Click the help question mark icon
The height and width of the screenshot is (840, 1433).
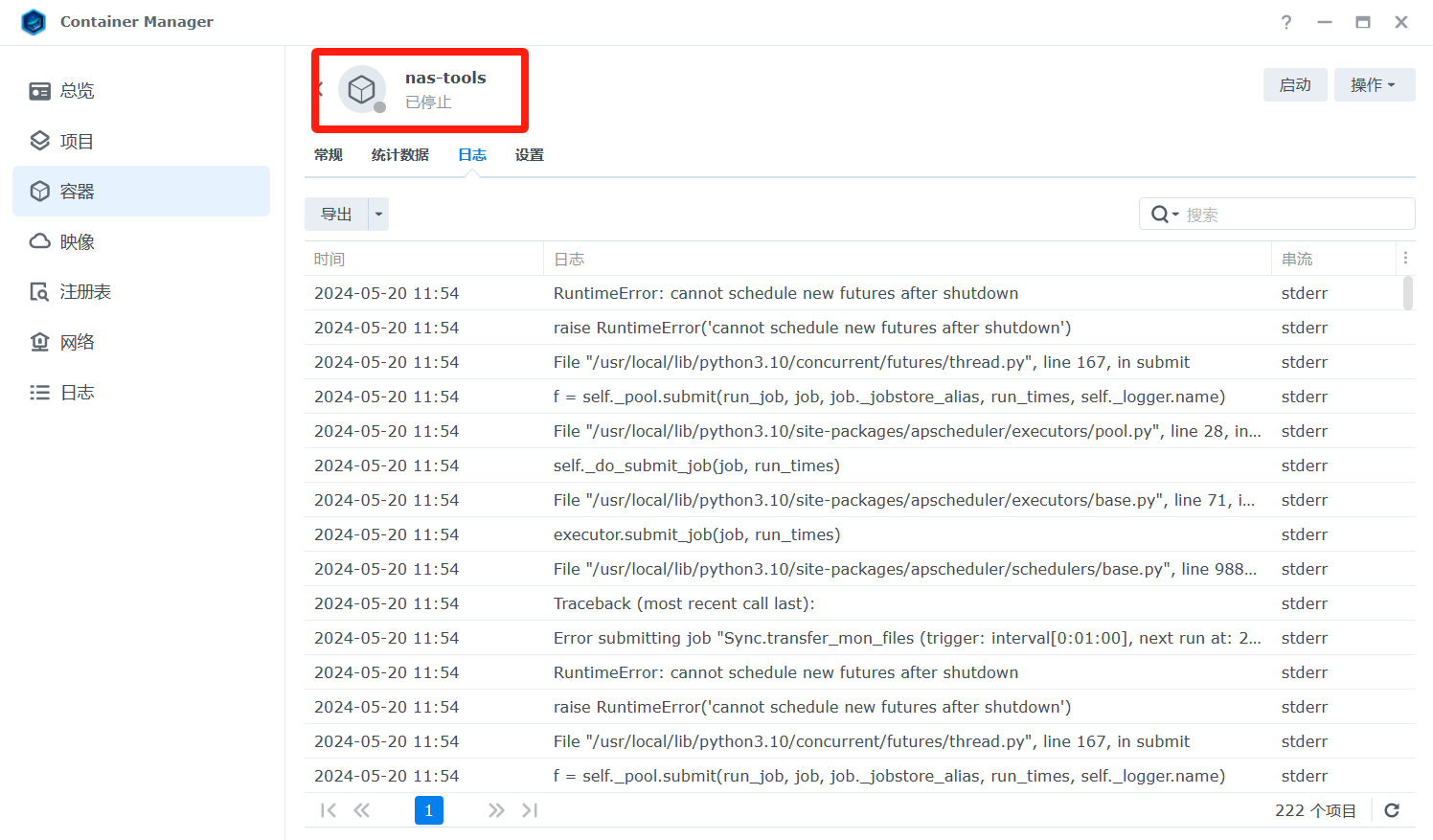[x=1286, y=22]
